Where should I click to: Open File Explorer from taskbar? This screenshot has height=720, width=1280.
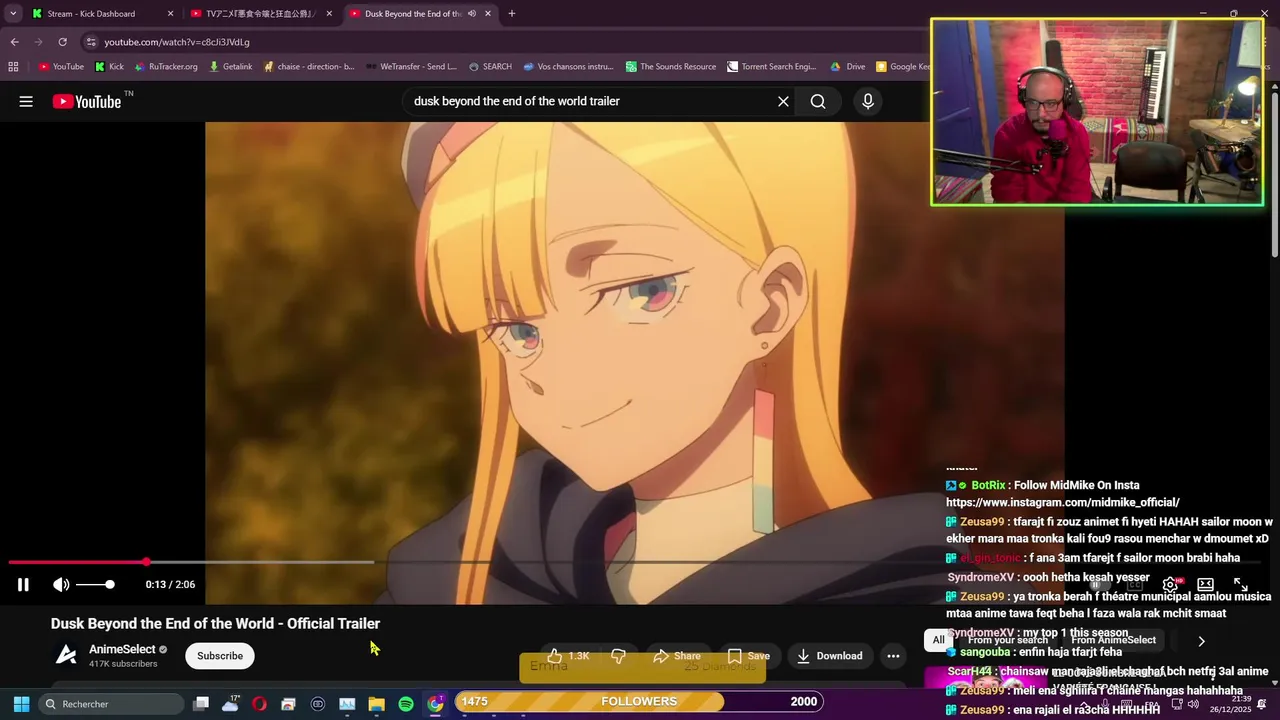(x=376, y=704)
